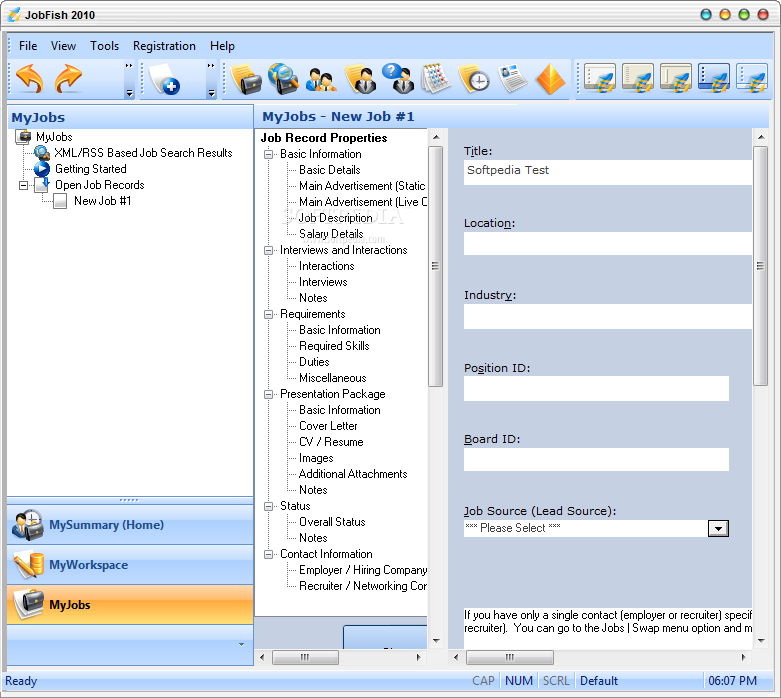Click the Open Job Records document icon
781x698 pixels.
(x=42, y=185)
